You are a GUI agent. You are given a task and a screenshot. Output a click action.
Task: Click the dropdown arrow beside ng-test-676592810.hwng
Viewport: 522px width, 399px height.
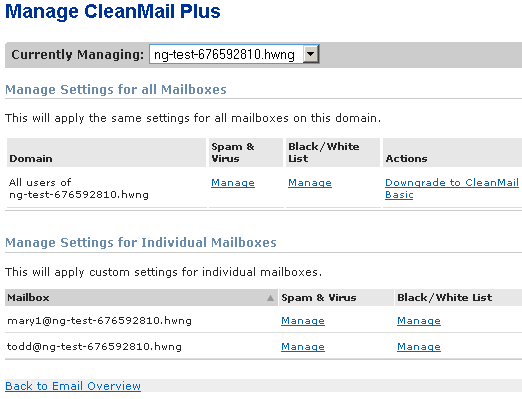(311, 54)
